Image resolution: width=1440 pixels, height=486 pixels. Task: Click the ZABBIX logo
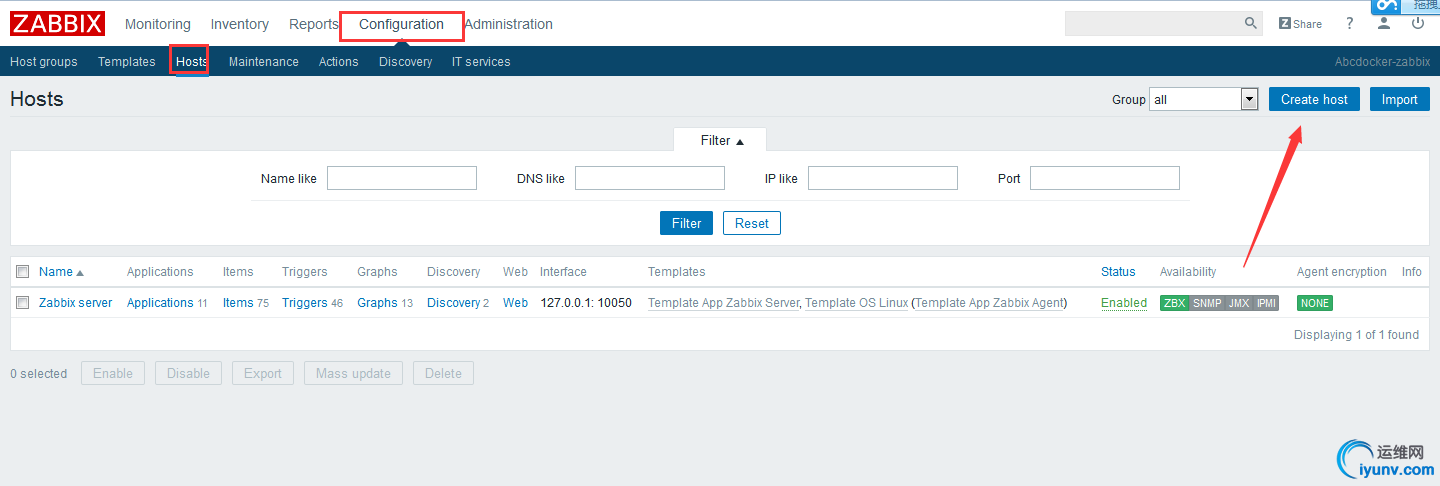tap(57, 24)
